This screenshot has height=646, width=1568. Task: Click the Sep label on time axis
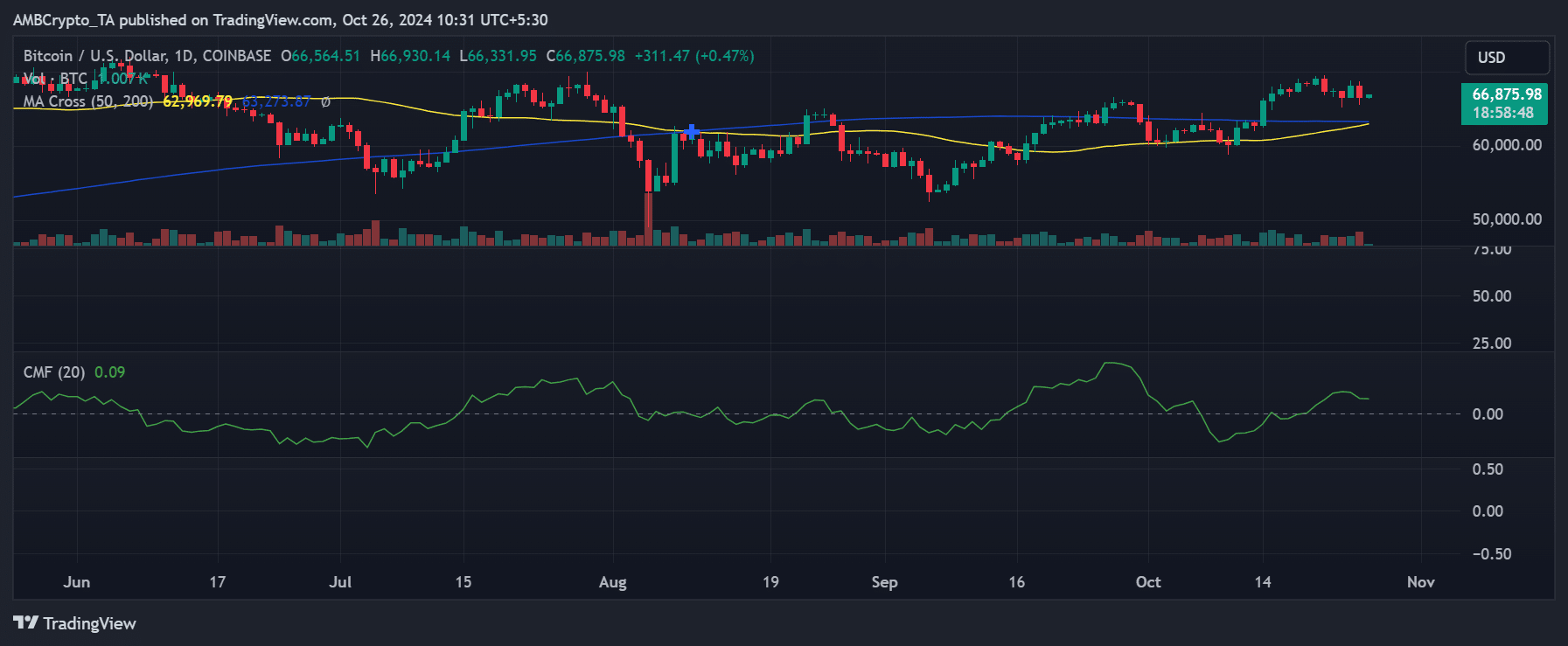pos(884,583)
